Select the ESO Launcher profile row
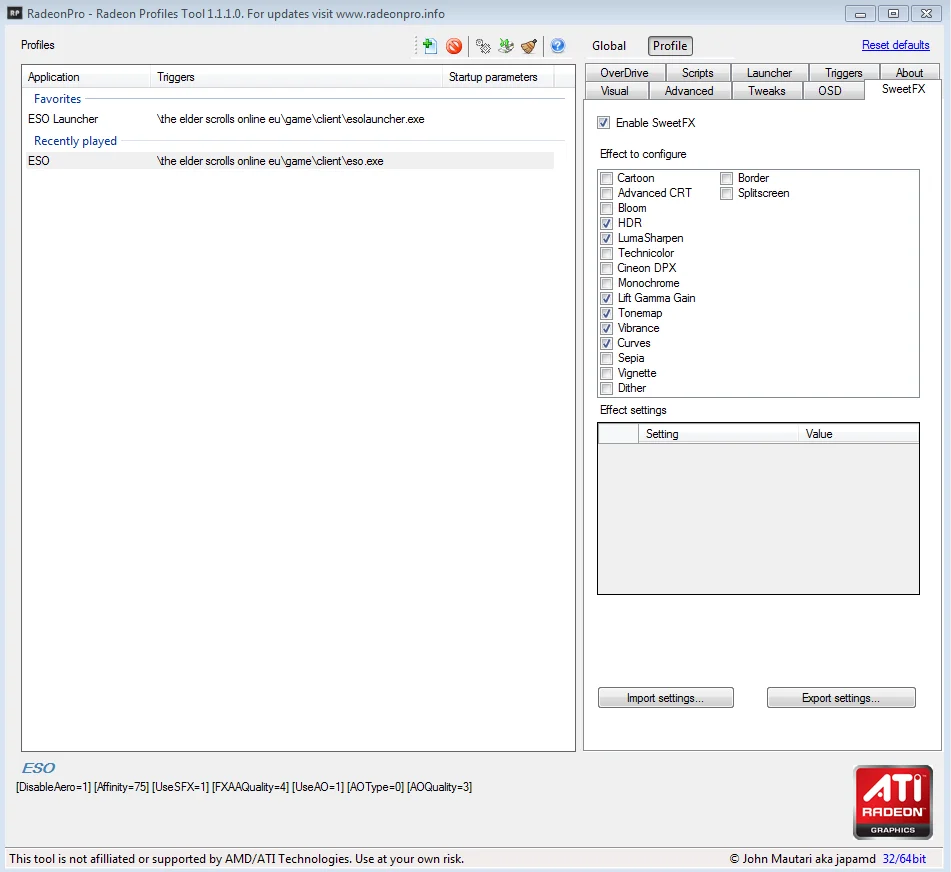Screen dimensions: 951x872 [289, 119]
